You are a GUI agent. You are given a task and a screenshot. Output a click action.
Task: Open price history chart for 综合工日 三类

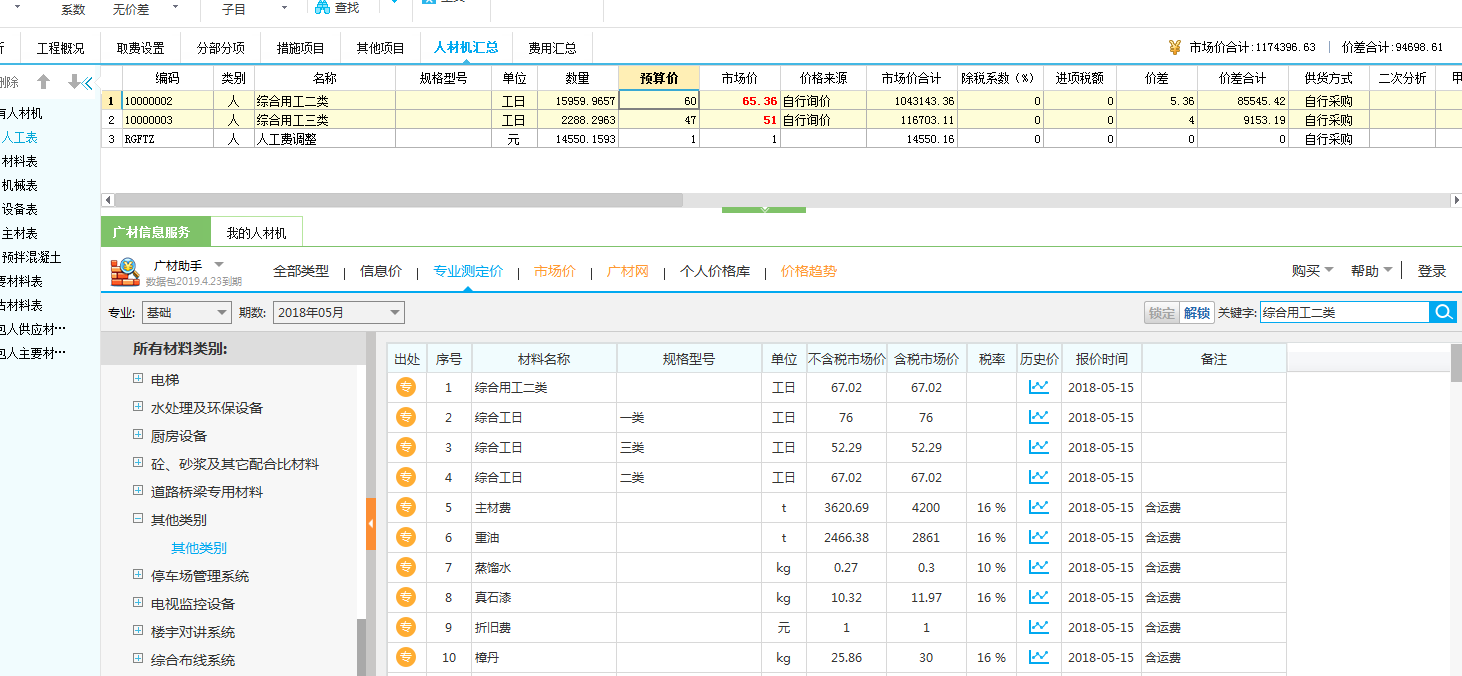[x=1039, y=447]
